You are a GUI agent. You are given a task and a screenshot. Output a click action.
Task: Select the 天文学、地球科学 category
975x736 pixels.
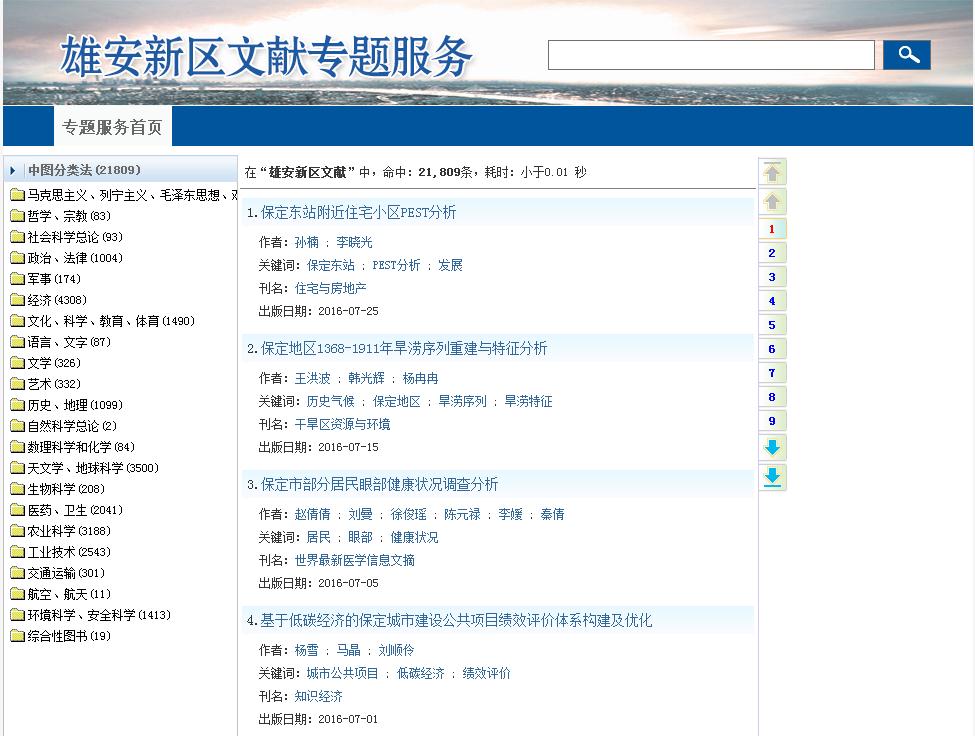[75, 468]
